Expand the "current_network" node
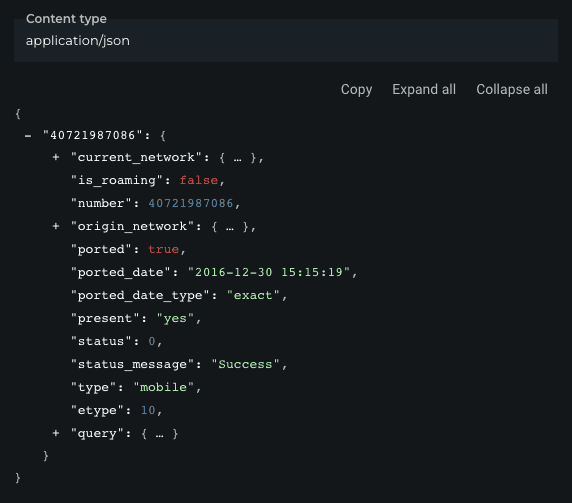 point(56,157)
